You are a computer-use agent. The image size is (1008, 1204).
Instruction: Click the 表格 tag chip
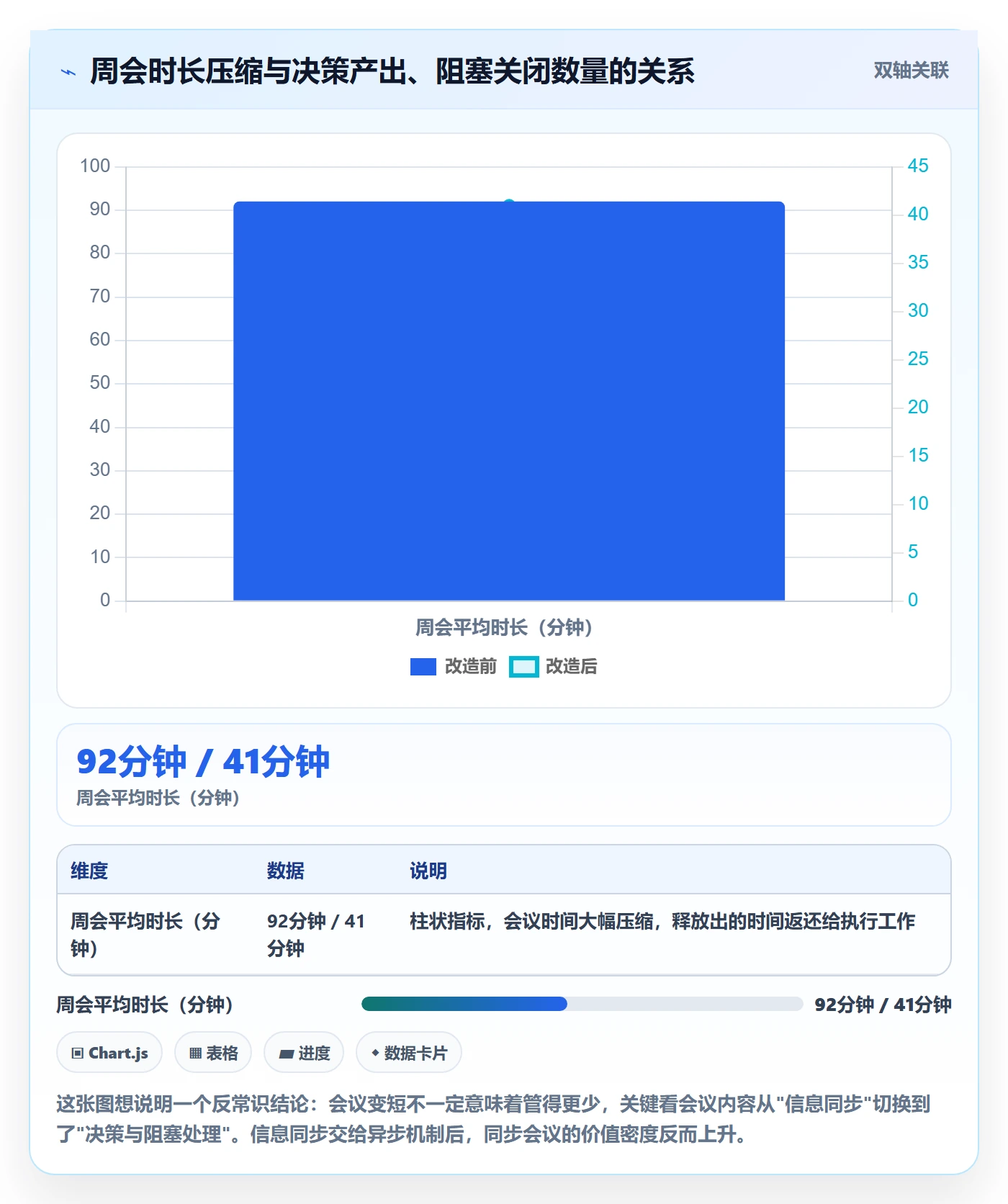tap(213, 1053)
